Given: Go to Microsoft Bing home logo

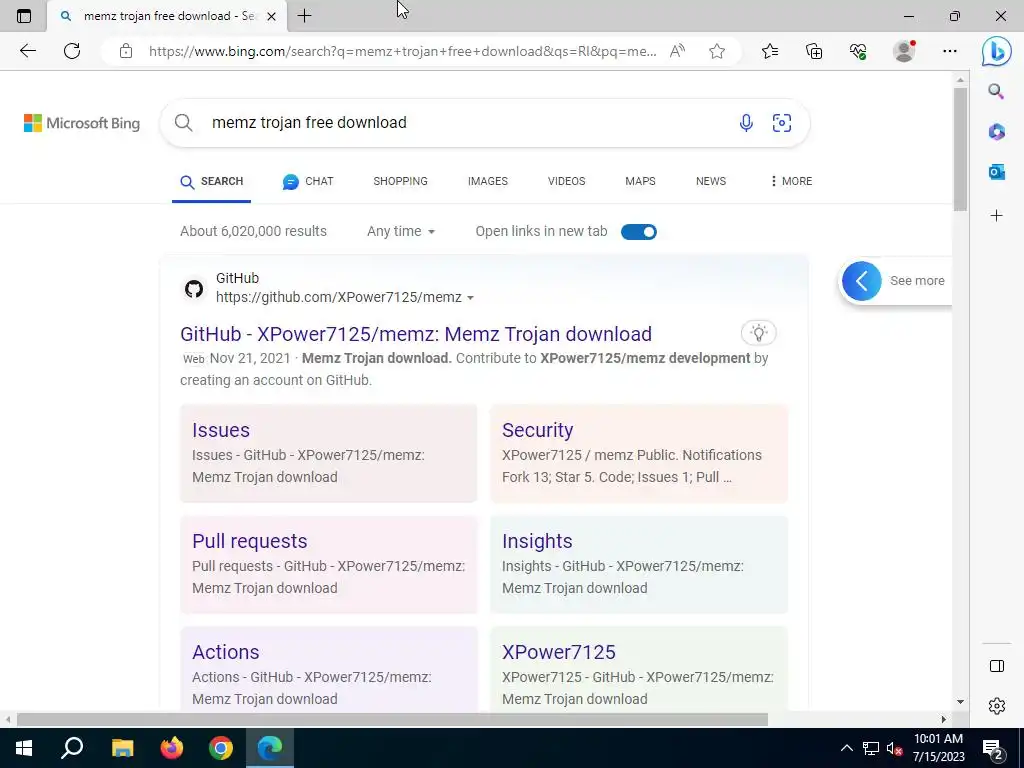Looking at the screenshot, I should click(82, 123).
